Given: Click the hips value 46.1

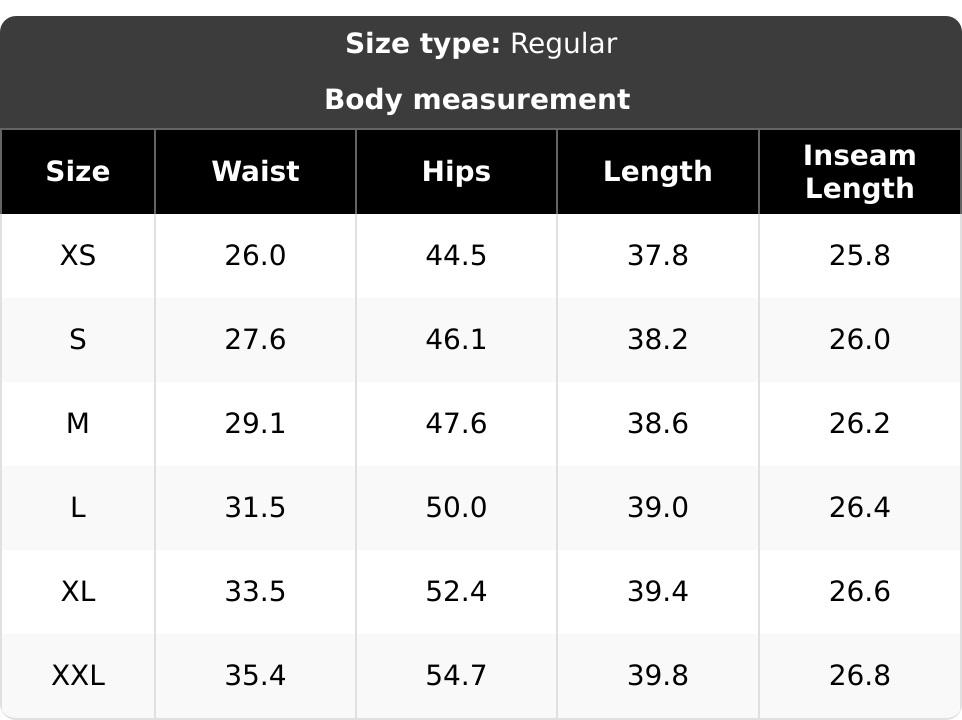Looking at the screenshot, I should point(456,339).
